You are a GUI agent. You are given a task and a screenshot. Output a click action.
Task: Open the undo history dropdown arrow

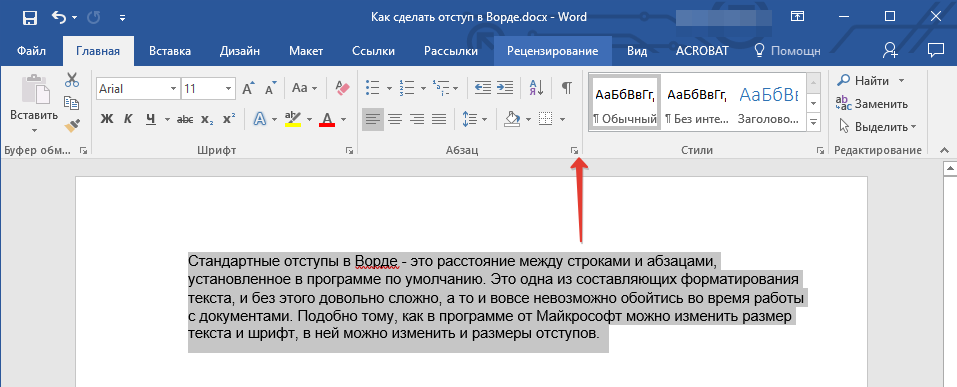74,18
